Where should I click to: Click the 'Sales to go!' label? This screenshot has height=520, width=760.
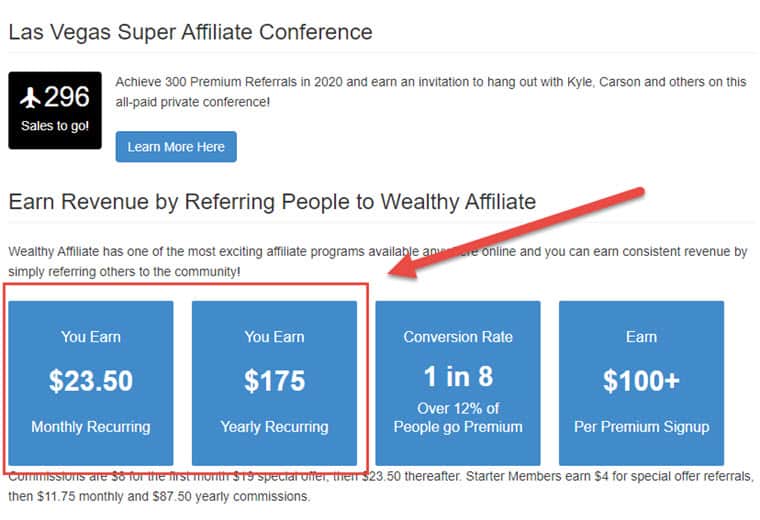(55, 126)
